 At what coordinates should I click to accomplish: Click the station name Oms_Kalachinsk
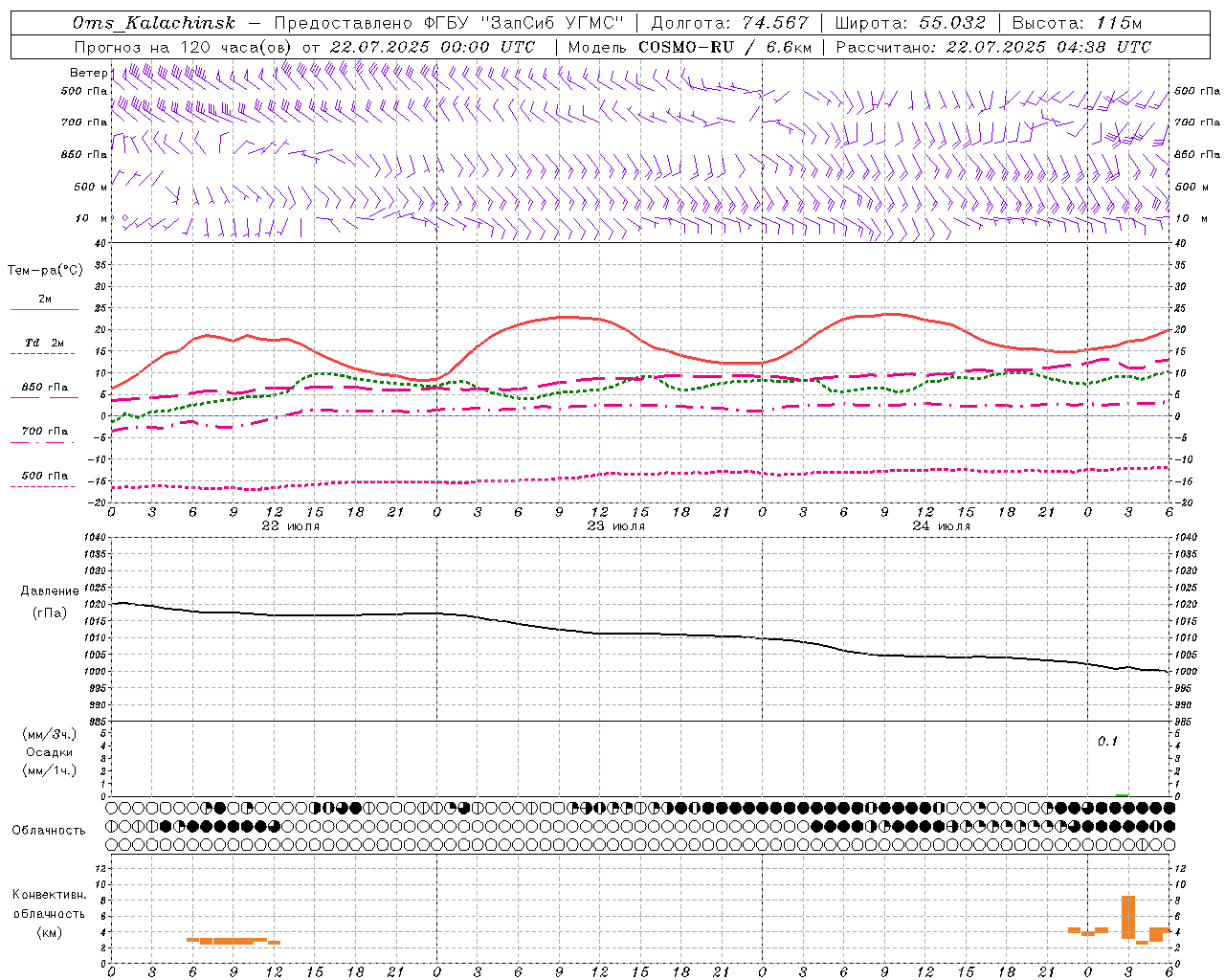[154, 23]
